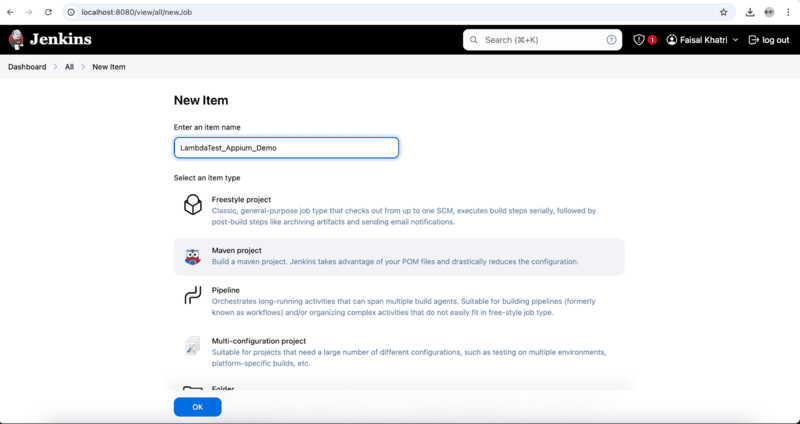Bookmark this page with the star icon
Image resolution: width=800 pixels, height=424 pixels.
click(x=723, y=12)
